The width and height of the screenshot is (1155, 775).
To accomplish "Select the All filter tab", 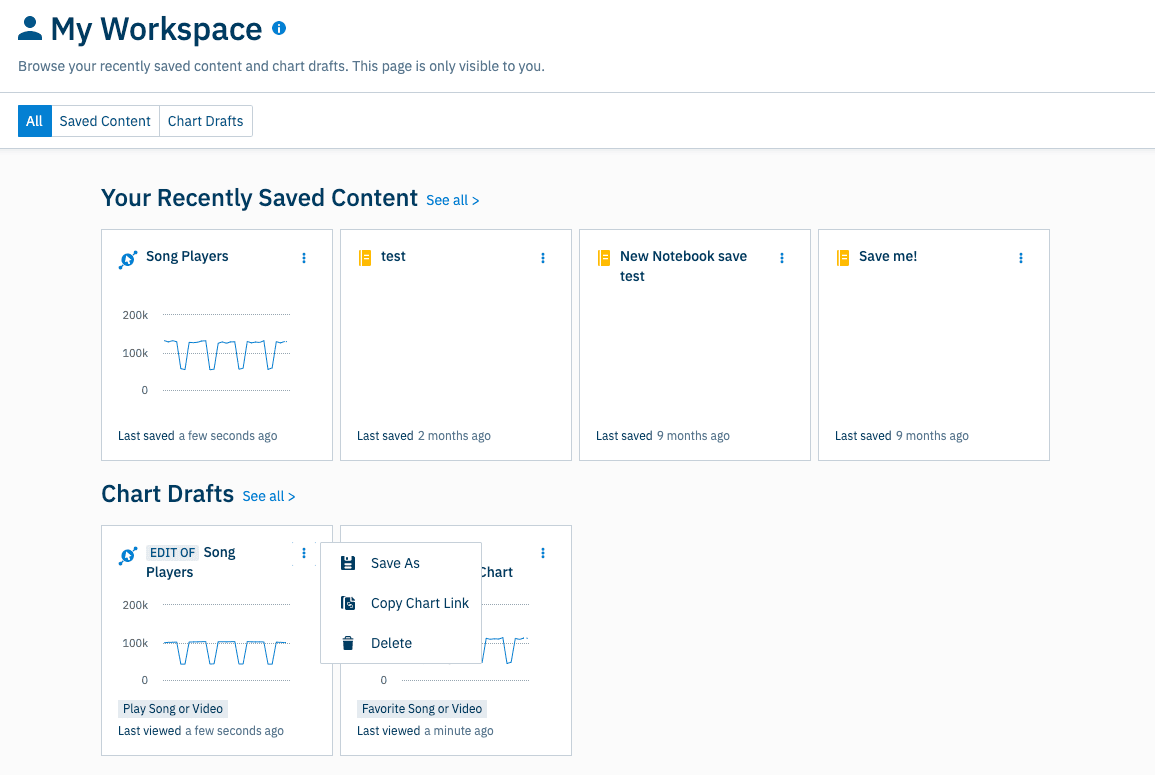I will point(35,121).
